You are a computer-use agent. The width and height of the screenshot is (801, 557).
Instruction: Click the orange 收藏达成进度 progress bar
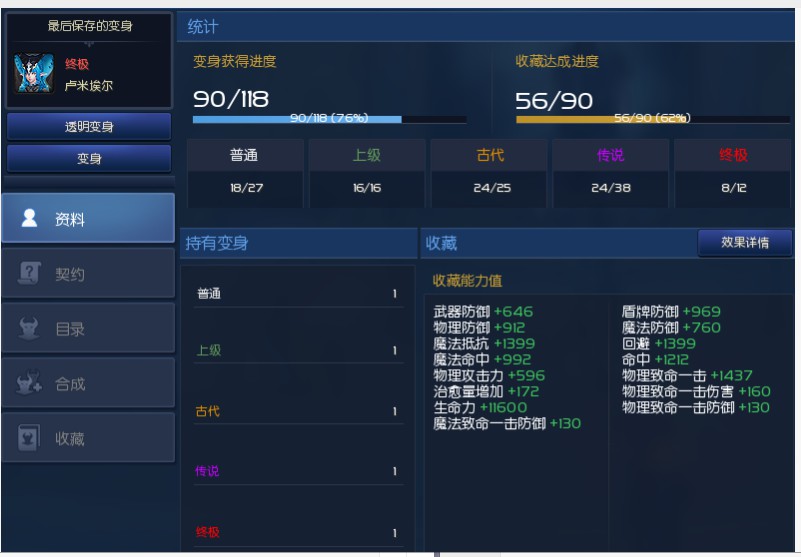652,118
